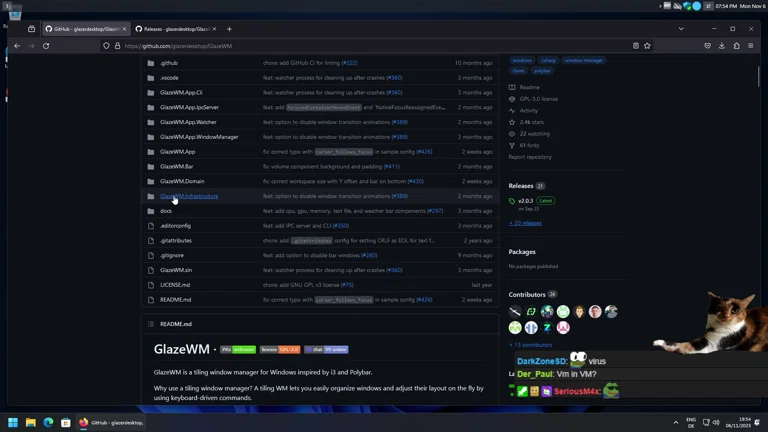Open File Explorer from the taskbar
The width and height of the screenshot is (768, 432).
(30, 423)
